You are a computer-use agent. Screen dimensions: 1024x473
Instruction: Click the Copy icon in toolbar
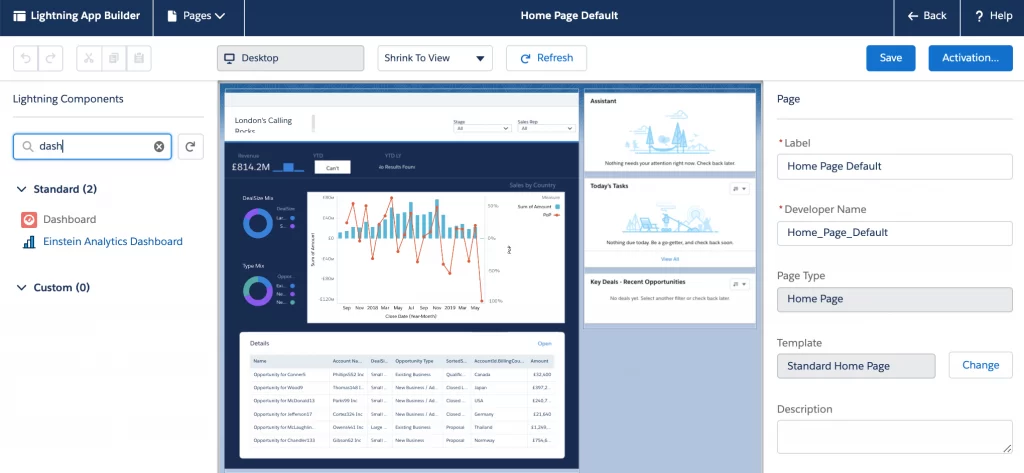[x=114, y=58]
